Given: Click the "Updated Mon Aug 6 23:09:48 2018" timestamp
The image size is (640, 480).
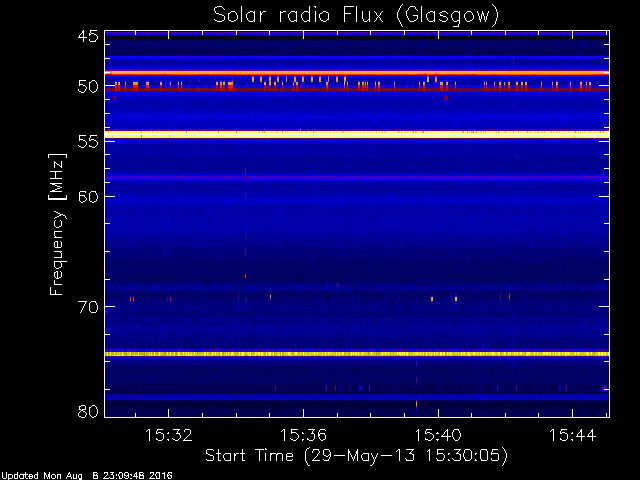Looking at the screenshot, I should (87, 476).
